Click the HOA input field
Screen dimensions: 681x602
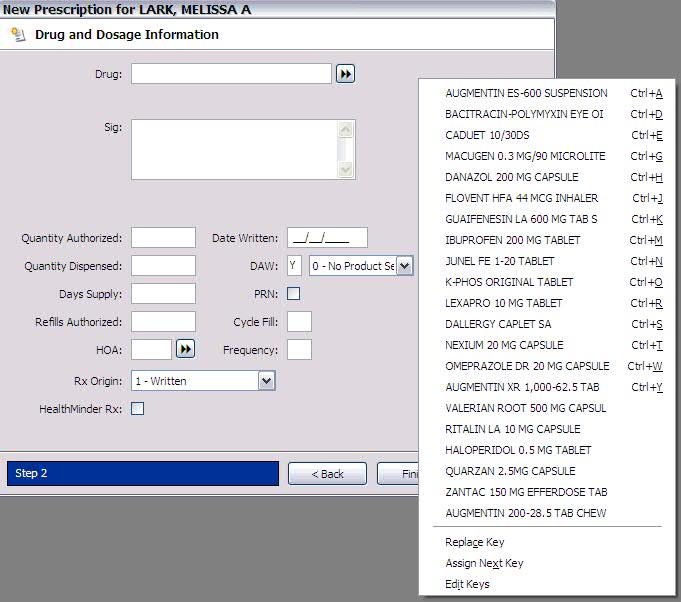[x=151, y=350]
